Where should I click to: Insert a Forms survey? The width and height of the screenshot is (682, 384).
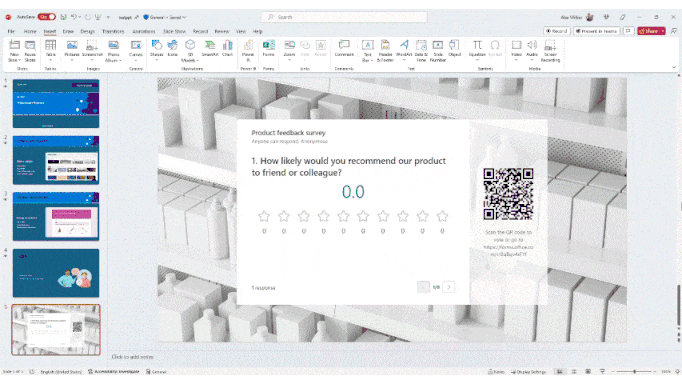coord(268,49)
